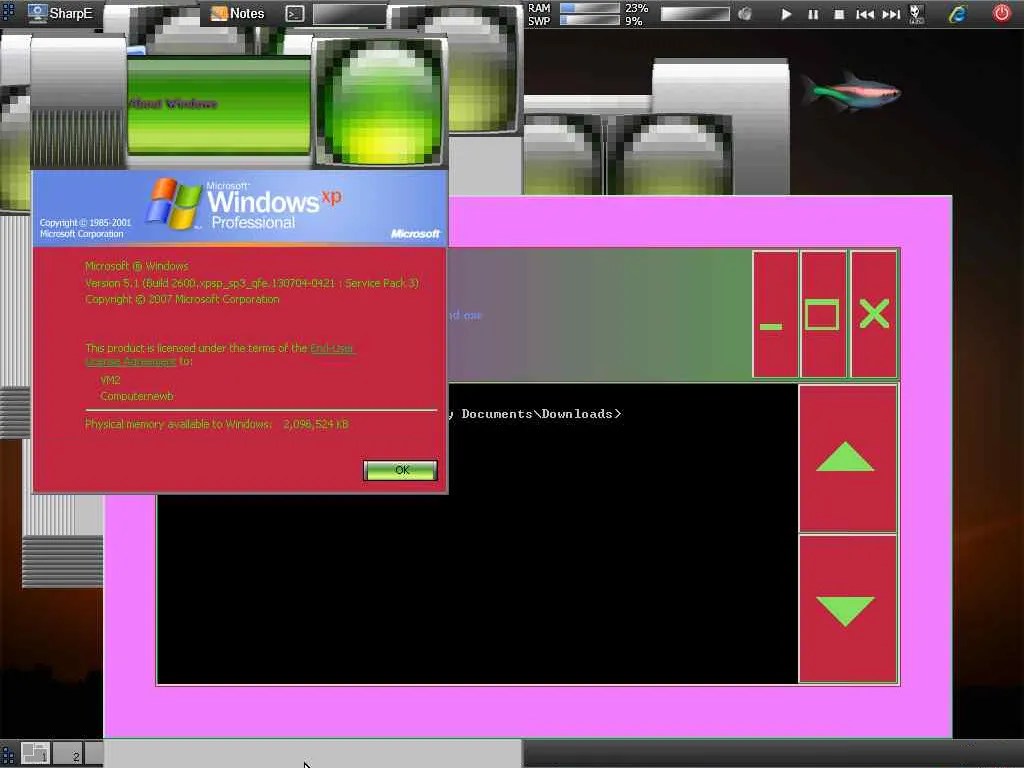Skip to the previous track
1024x768 pixels.
point(865,14)
